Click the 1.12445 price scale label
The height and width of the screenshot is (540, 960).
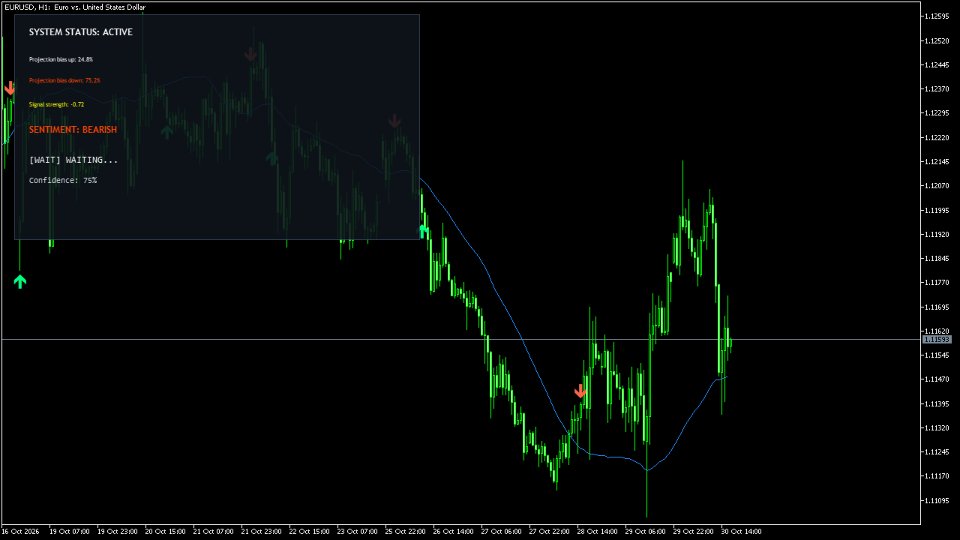click(936, 65)
